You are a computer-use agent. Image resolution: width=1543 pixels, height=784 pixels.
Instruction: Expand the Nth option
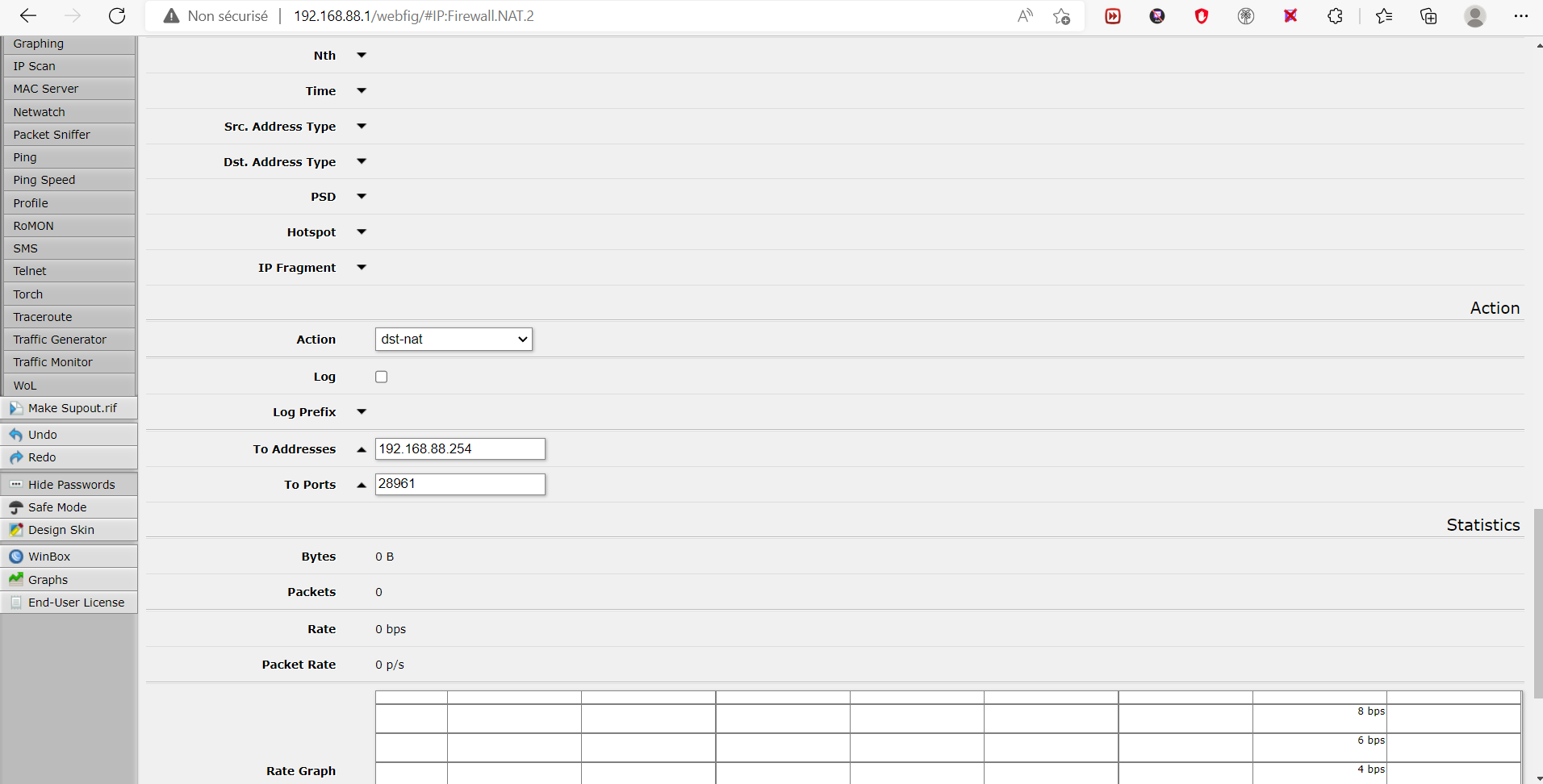tap(362, 56)
